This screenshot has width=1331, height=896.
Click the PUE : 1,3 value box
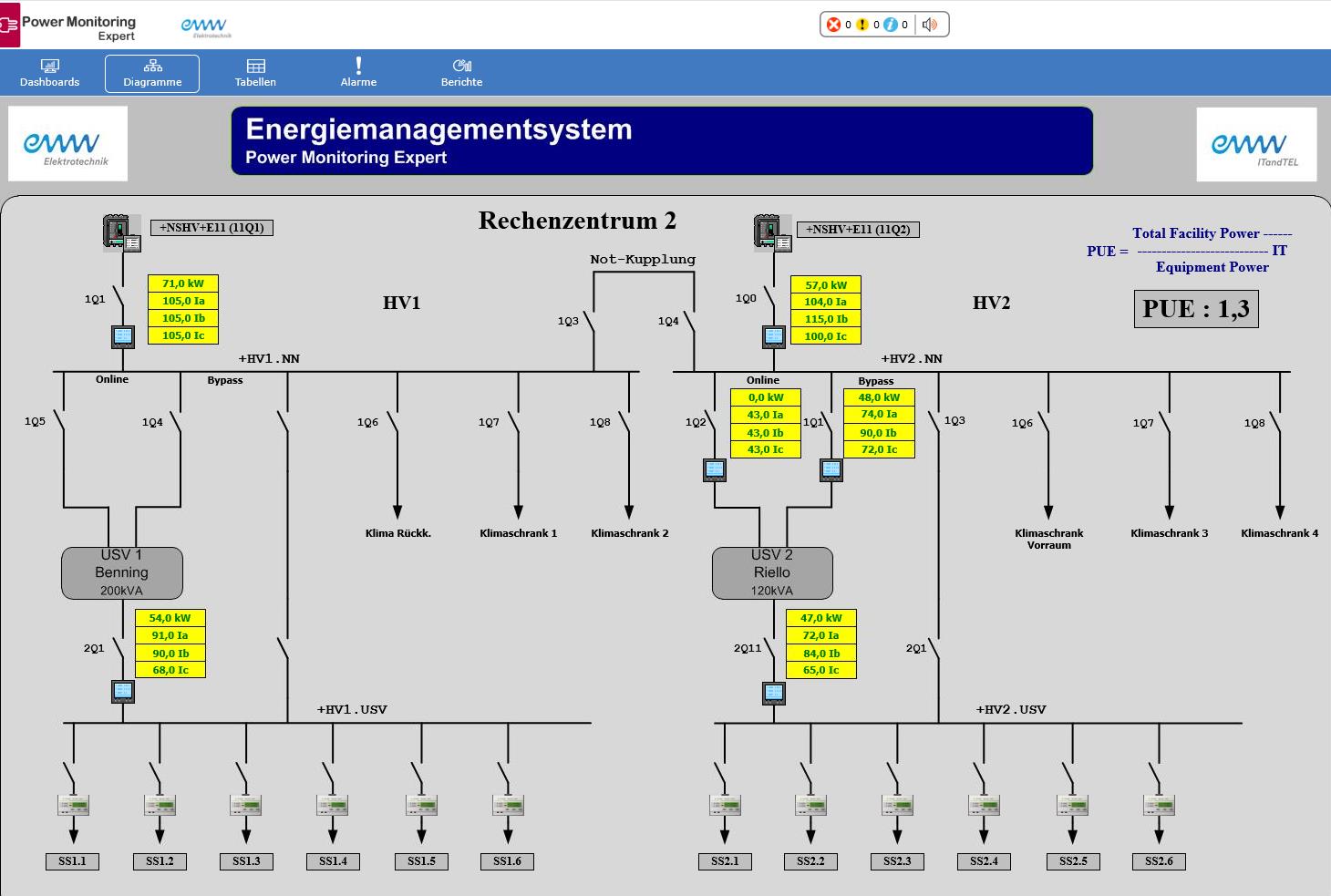click(x=1196, y=309)
